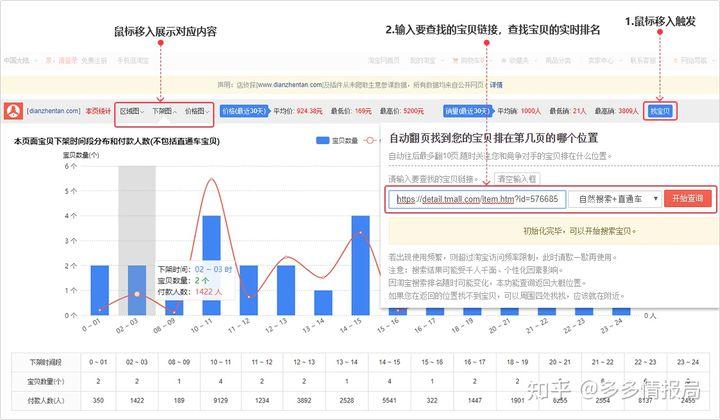Click the item link input field
This screenshot has width=720, height=420.
pyautogui.click(x=478, y=199)
